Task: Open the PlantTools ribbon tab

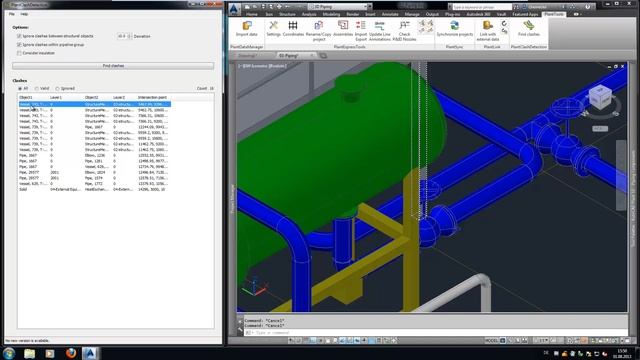Action: (x=554, y=14)
